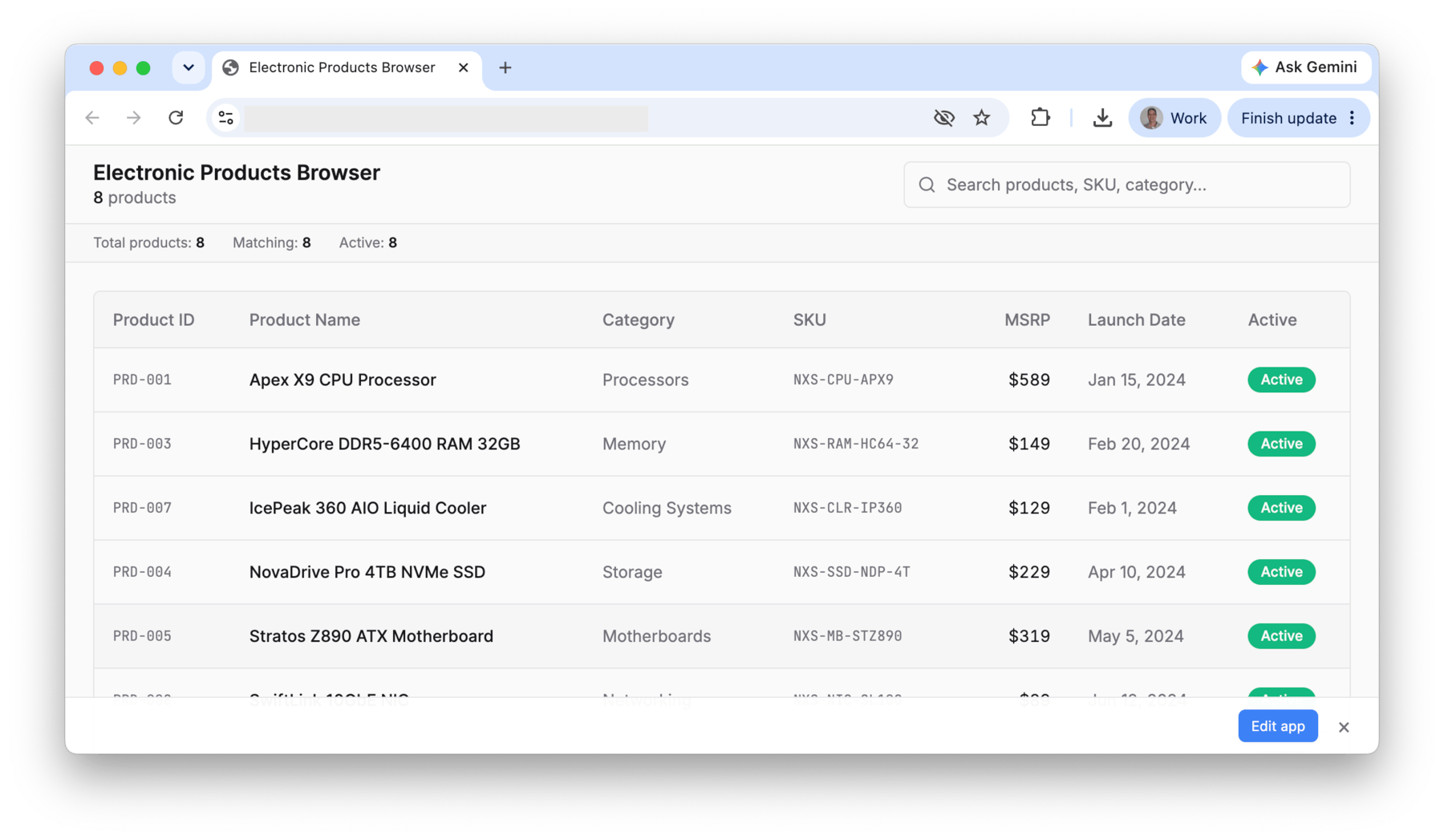The height and width of the screenshot is (840, 1444).
Task: Click the Category column header
Action: [638, 319]
